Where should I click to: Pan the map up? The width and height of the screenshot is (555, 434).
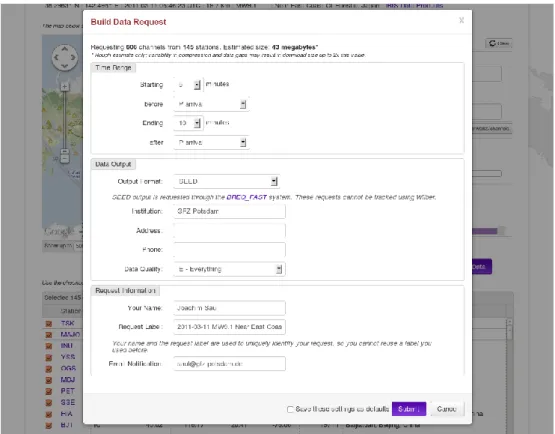pos(64,48)
